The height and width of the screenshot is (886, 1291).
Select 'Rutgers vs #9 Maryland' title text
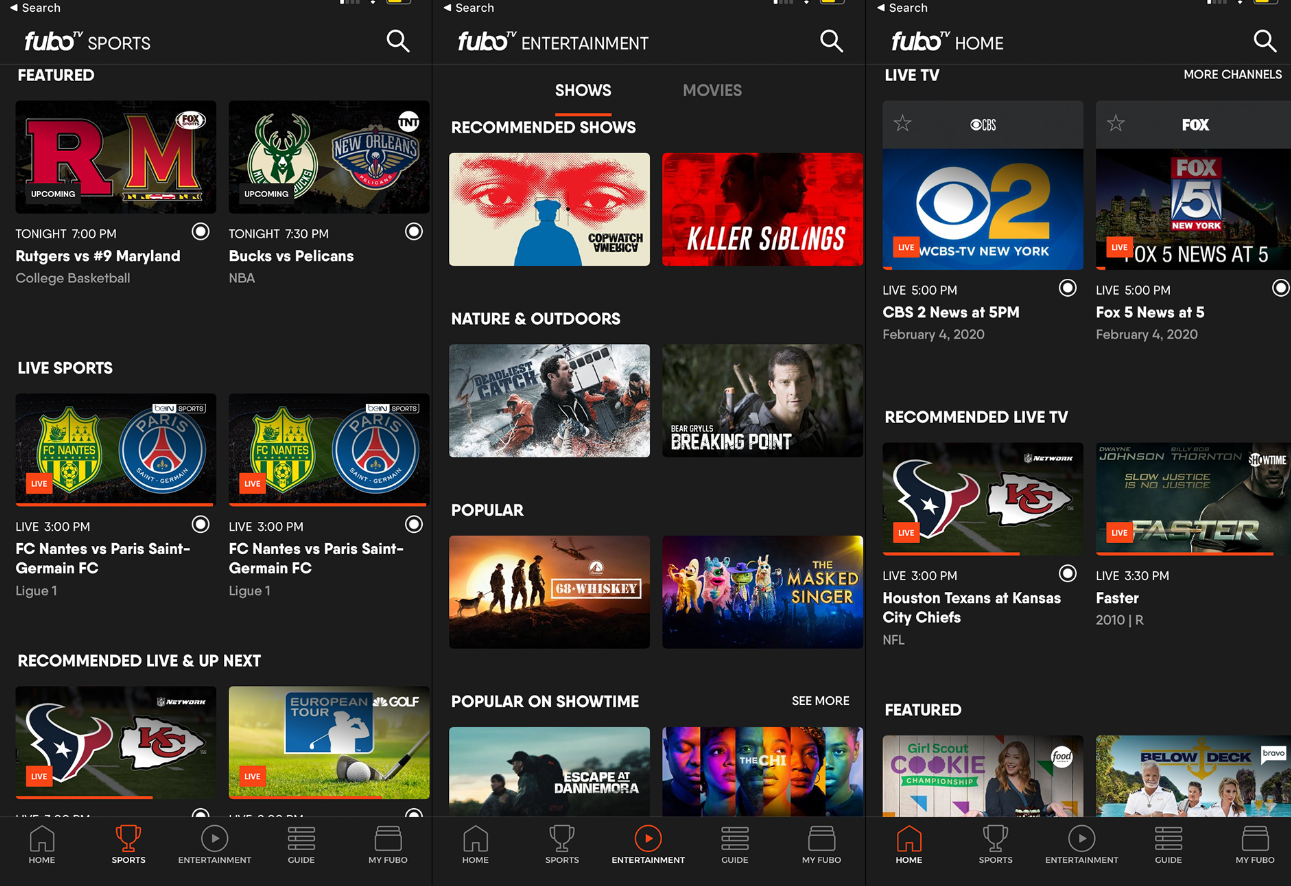(x=98, y=256)
